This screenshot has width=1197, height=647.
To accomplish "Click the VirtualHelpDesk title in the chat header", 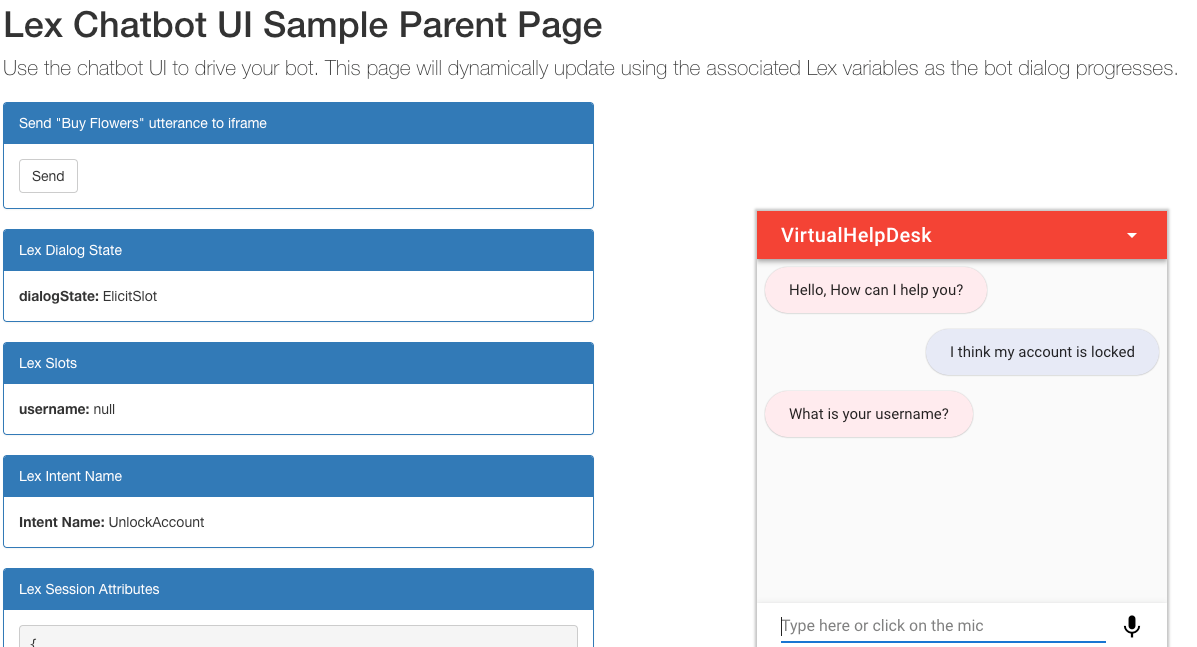I will click(x=856, y=235).
